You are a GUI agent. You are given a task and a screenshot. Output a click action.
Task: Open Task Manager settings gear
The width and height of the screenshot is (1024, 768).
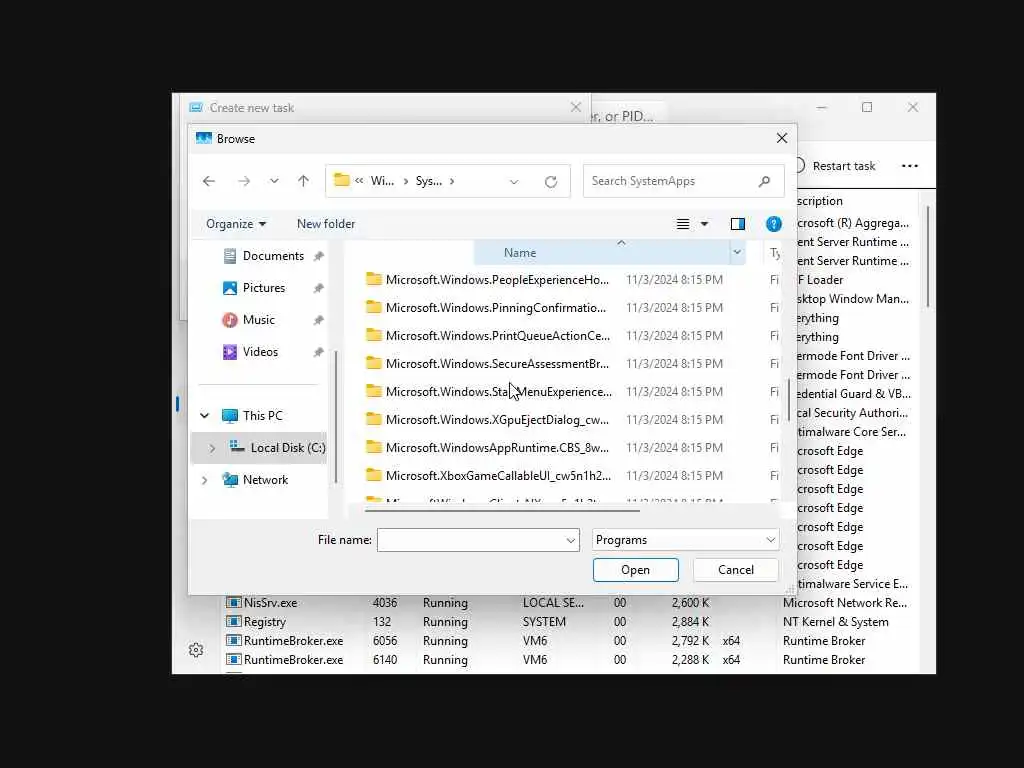coord(196,650)
